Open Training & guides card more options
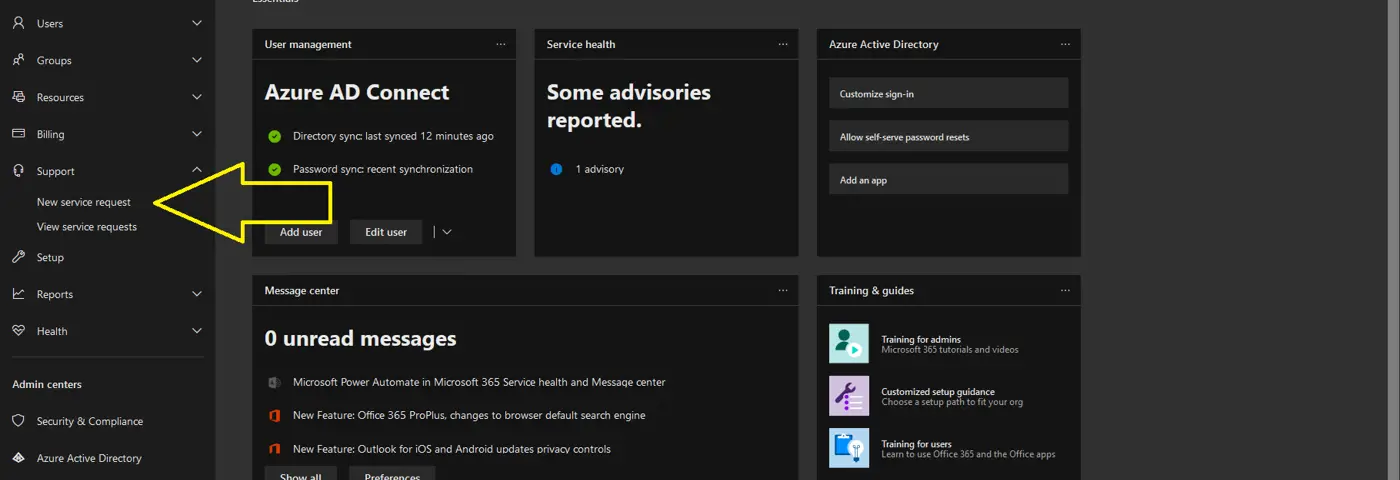 click(1065, 290)
